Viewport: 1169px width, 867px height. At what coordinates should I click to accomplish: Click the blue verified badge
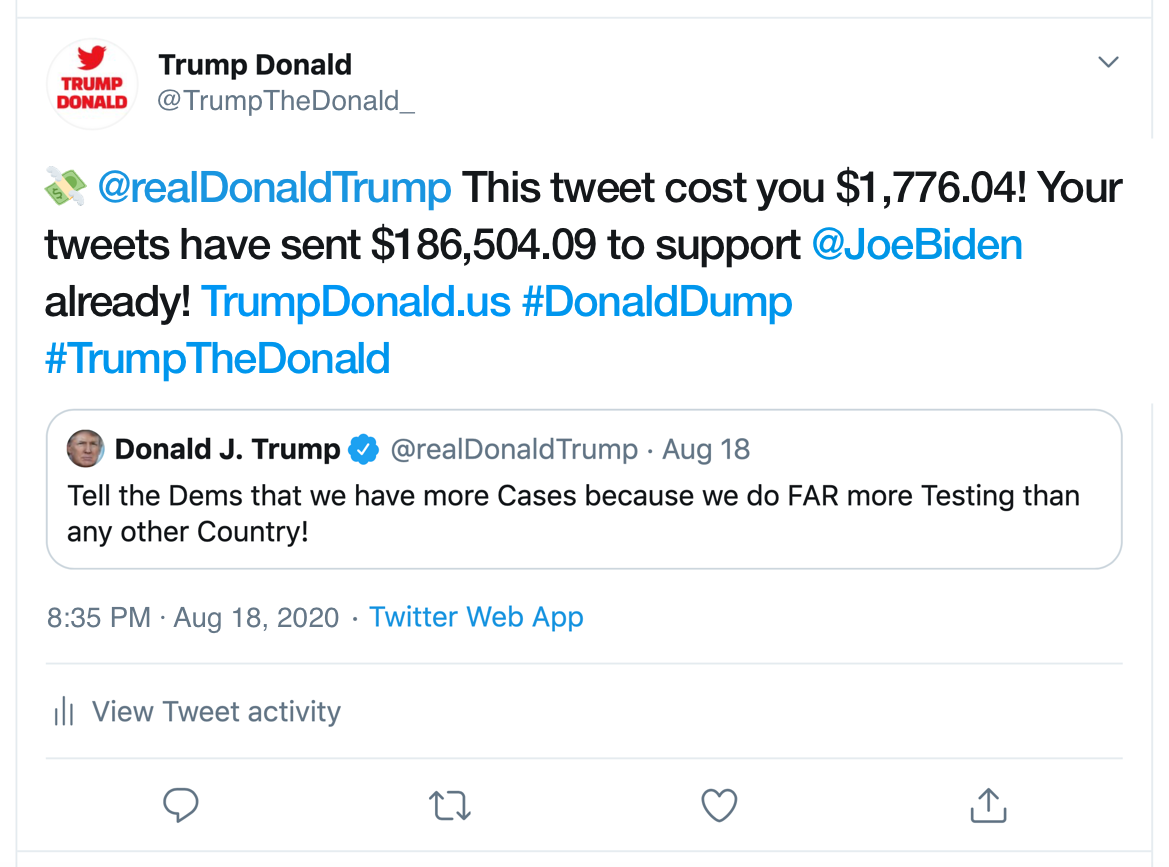pyautogui.click(x=363, y=450)
